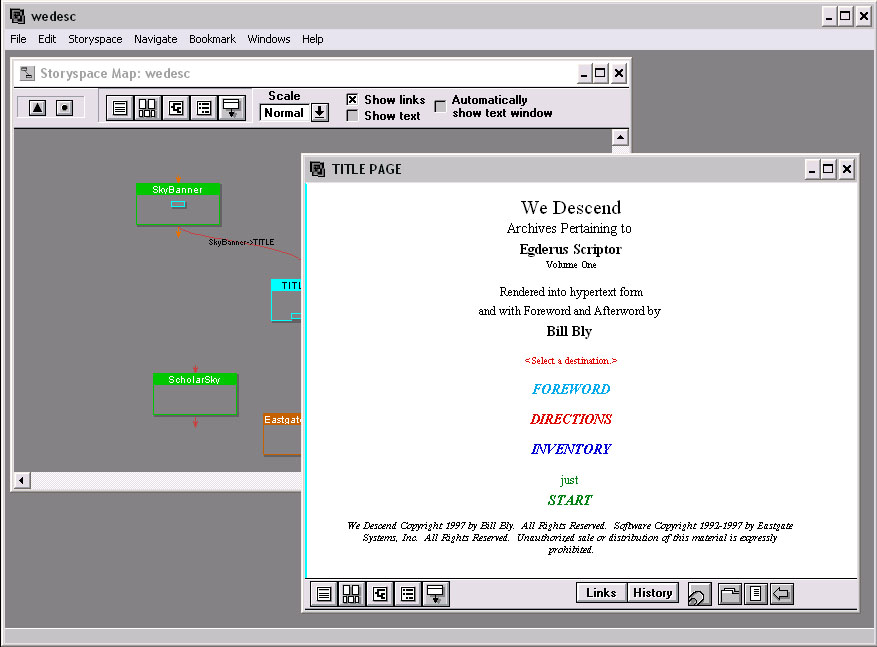The height and width of the screenshot is (647, 877).
Task: Click the page icon next to the folder icon
Action: (x=756, y=593)
